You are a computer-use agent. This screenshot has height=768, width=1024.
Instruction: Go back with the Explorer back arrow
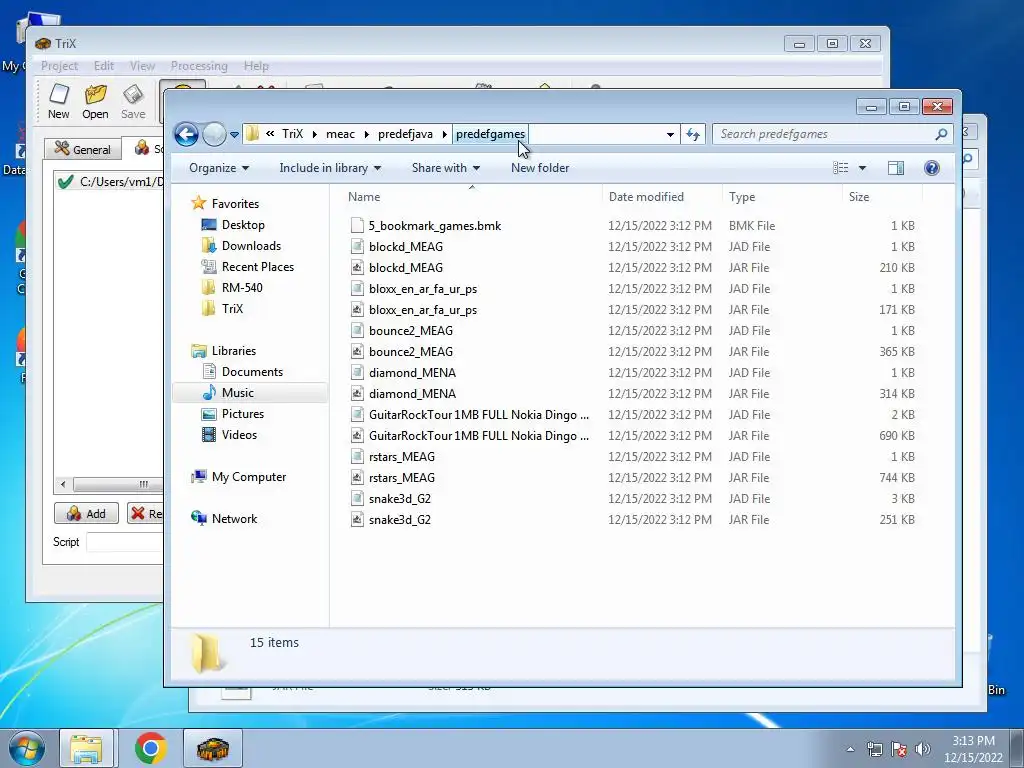tap(186, 135)
